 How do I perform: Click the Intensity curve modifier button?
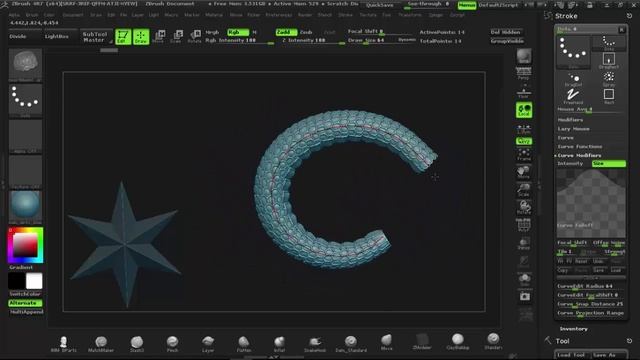pyautogui.click(x=573, y=164)
